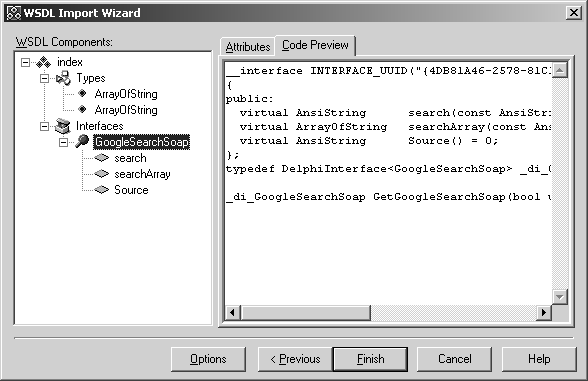Select the second ArrayOfString type

coord(126,110)
